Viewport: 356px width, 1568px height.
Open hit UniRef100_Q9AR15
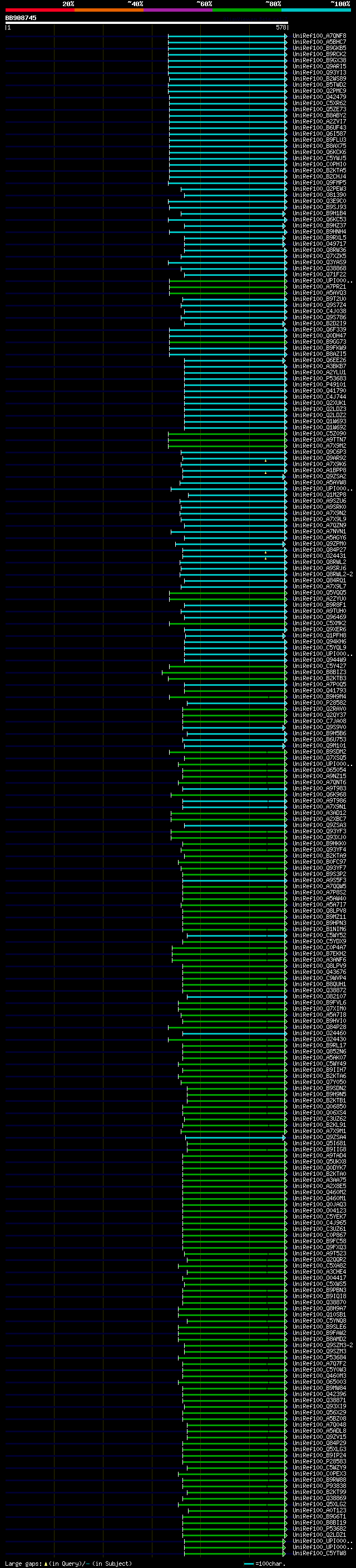point(319,66)
